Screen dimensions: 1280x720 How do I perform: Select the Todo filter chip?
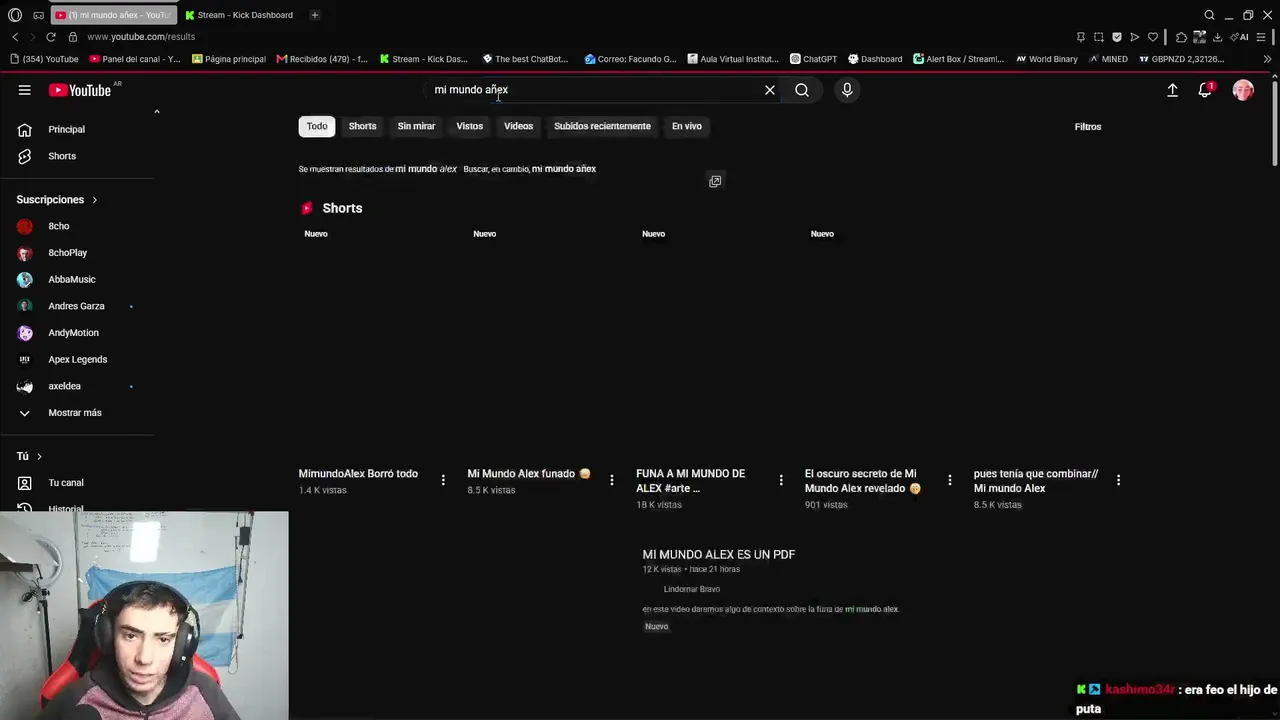(317, 126)
